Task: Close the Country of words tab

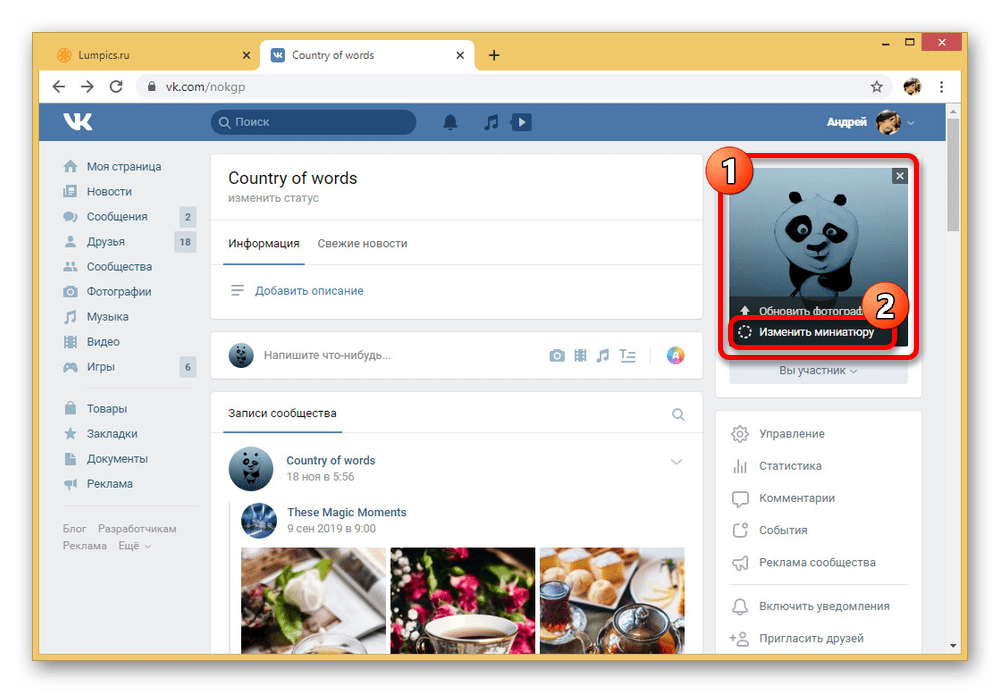Action: [x=460, y=55]
